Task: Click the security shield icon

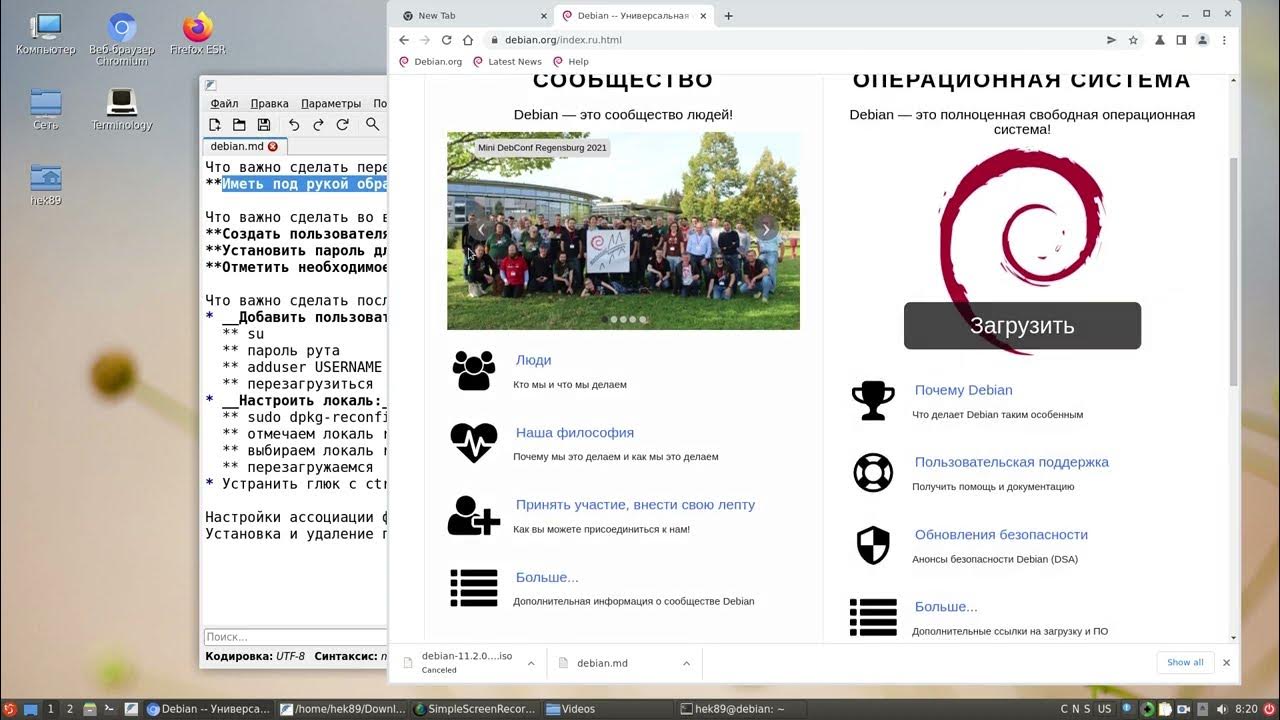Action: click(x=873, y=545)
